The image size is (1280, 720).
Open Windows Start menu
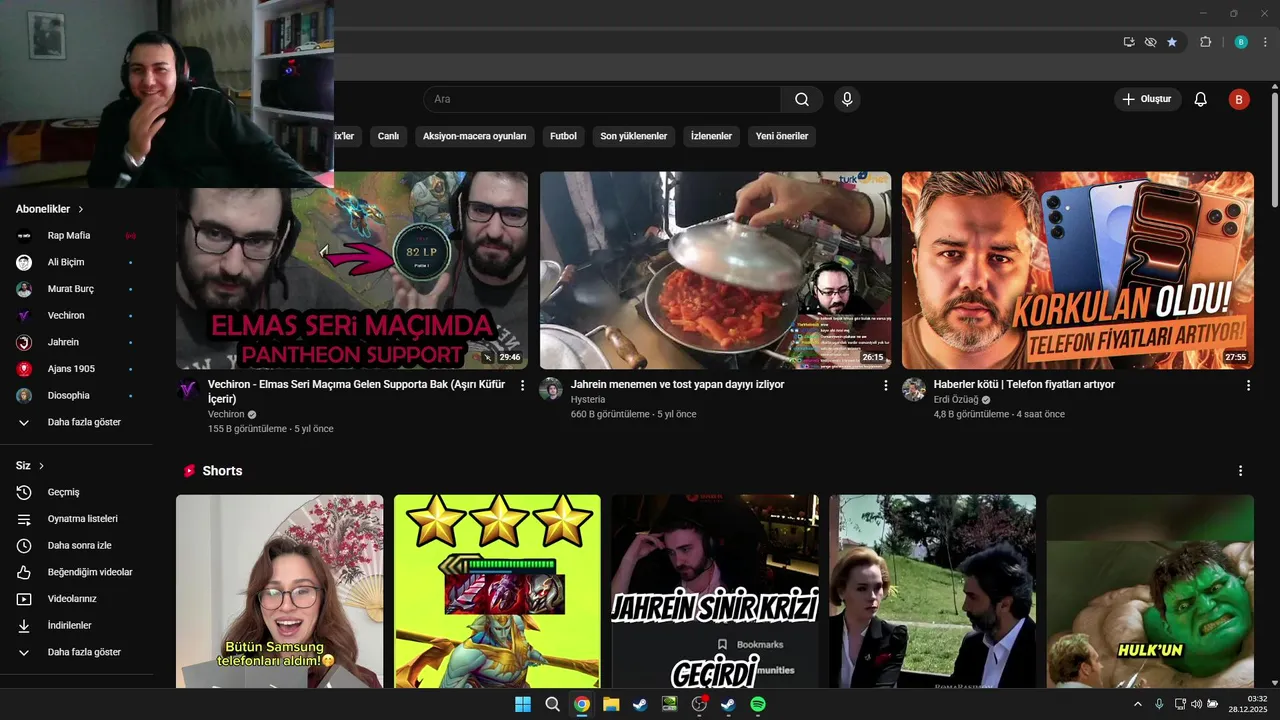[523, 704]
